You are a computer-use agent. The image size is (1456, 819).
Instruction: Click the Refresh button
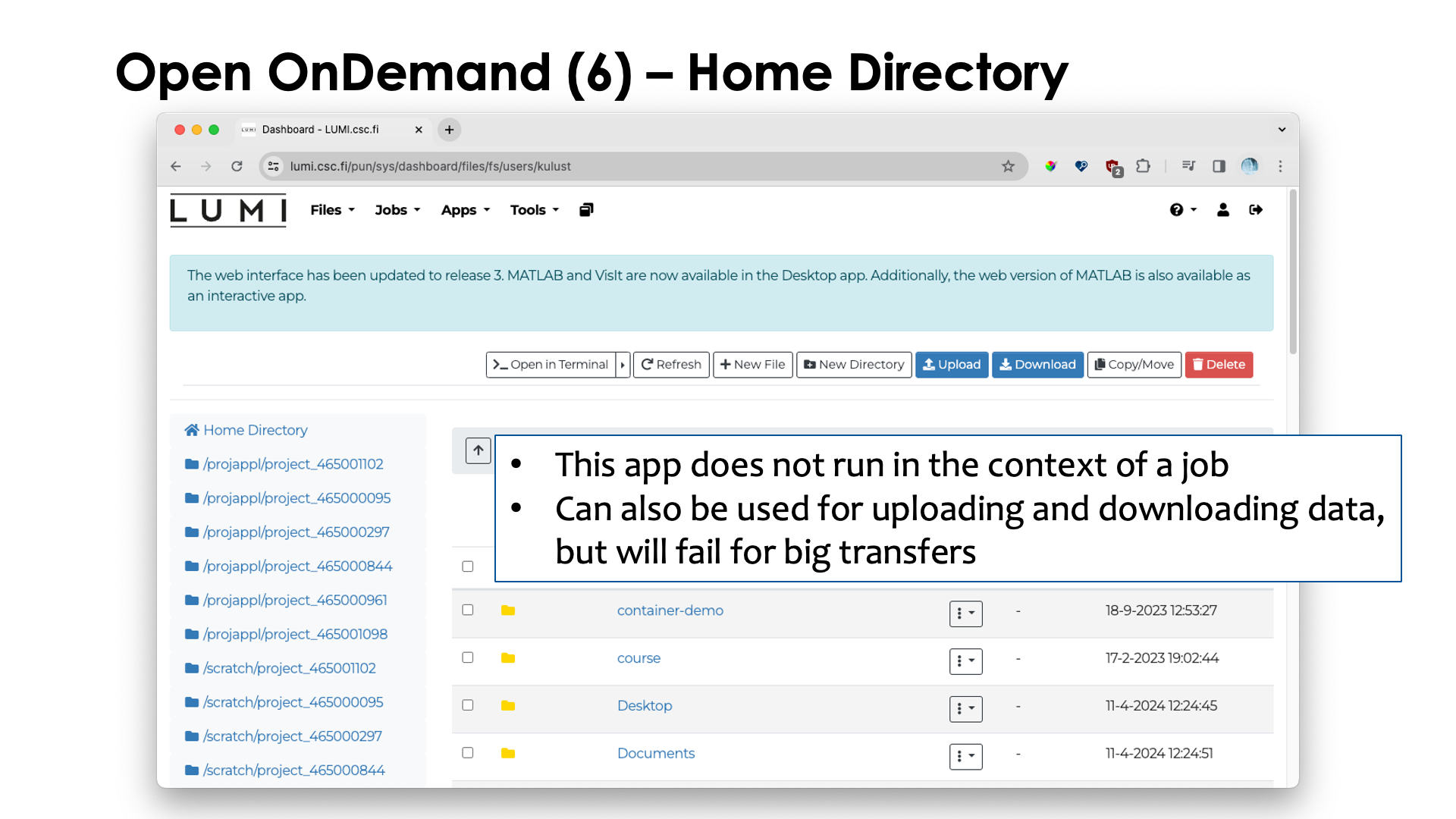(671, 365)
